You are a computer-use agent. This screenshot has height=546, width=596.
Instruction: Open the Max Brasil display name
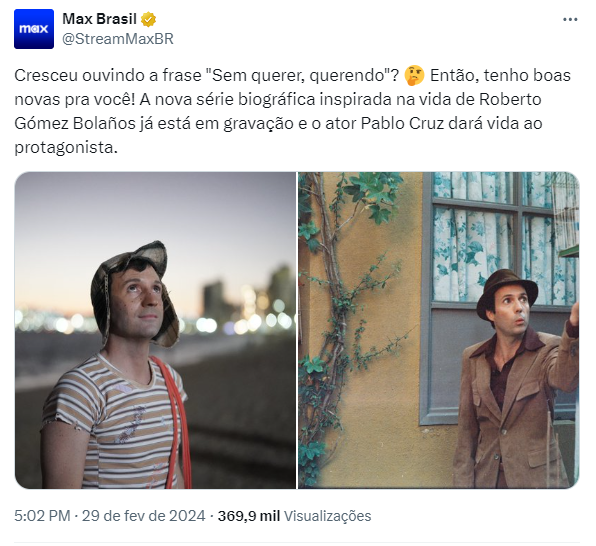(x=99, y=19)
